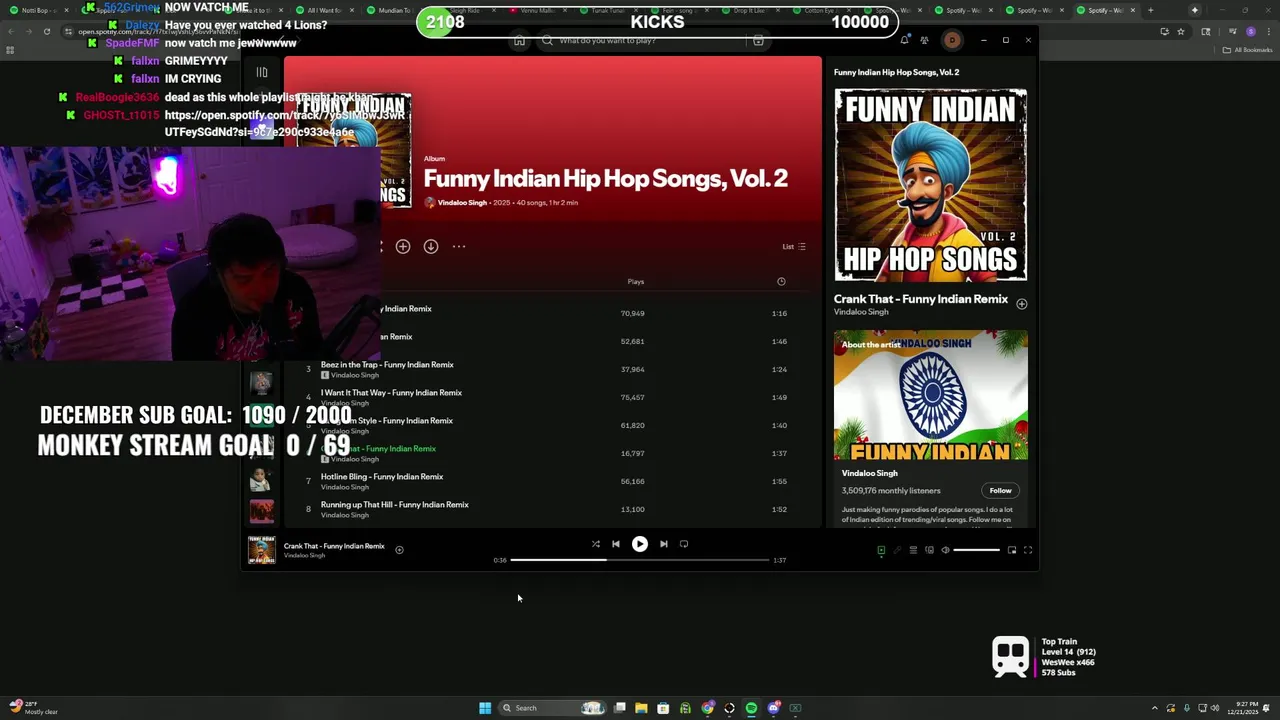1280x720 pixels.
Task: Switch to Chrome from taskbar
Action: point(707,708)
